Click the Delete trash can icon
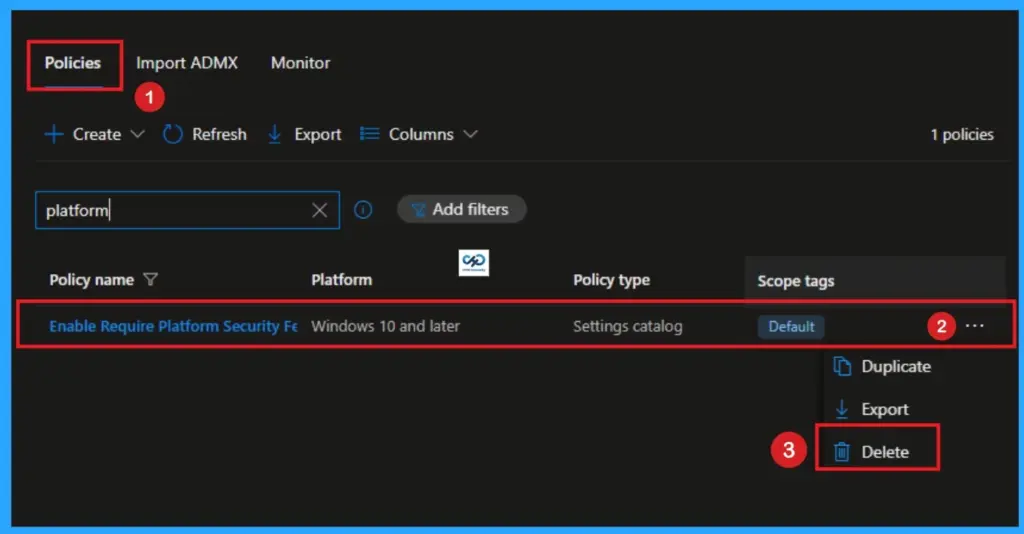 click(842, 452)
